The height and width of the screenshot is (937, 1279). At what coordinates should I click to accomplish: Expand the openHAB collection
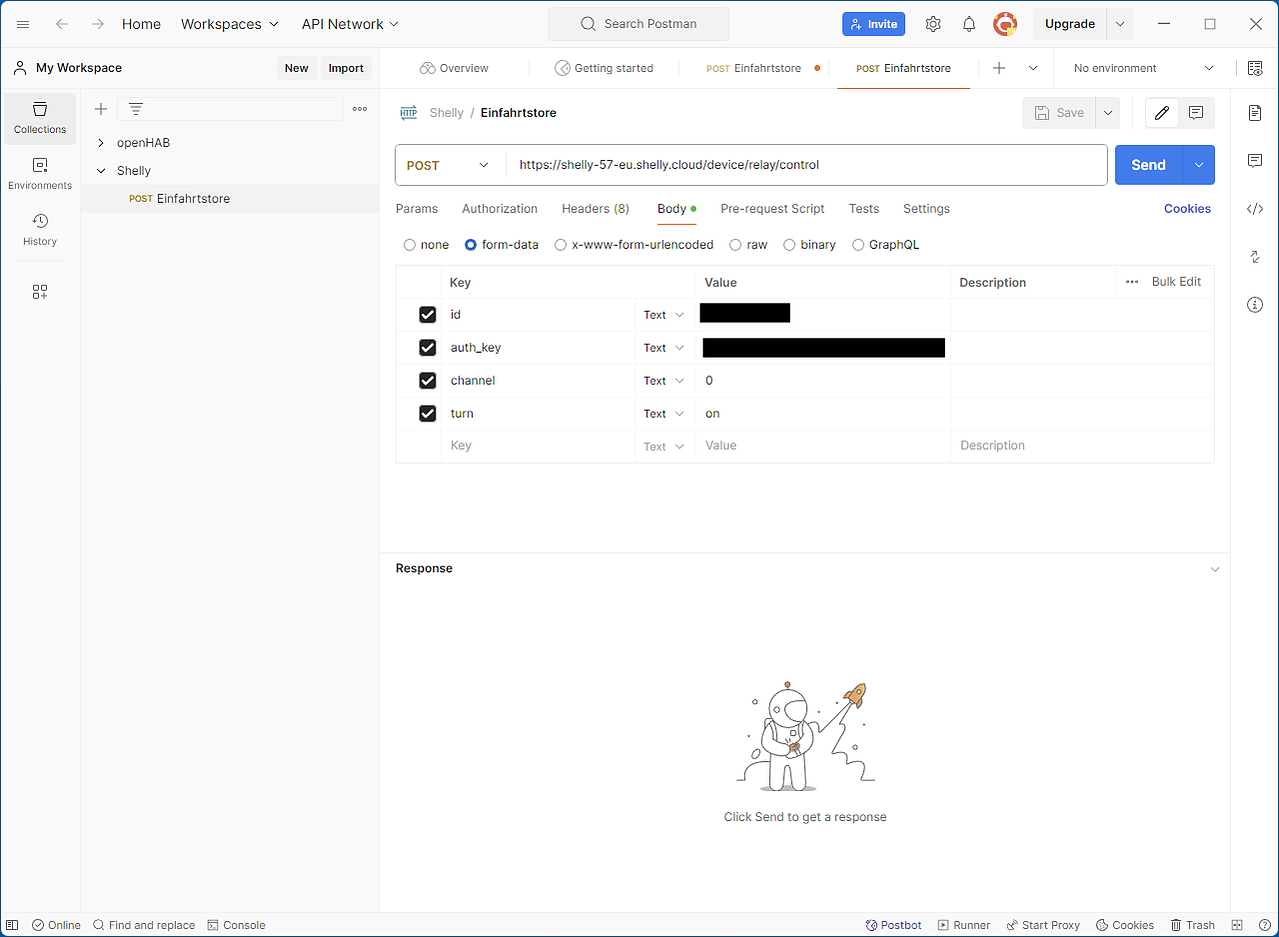(101, 143)
